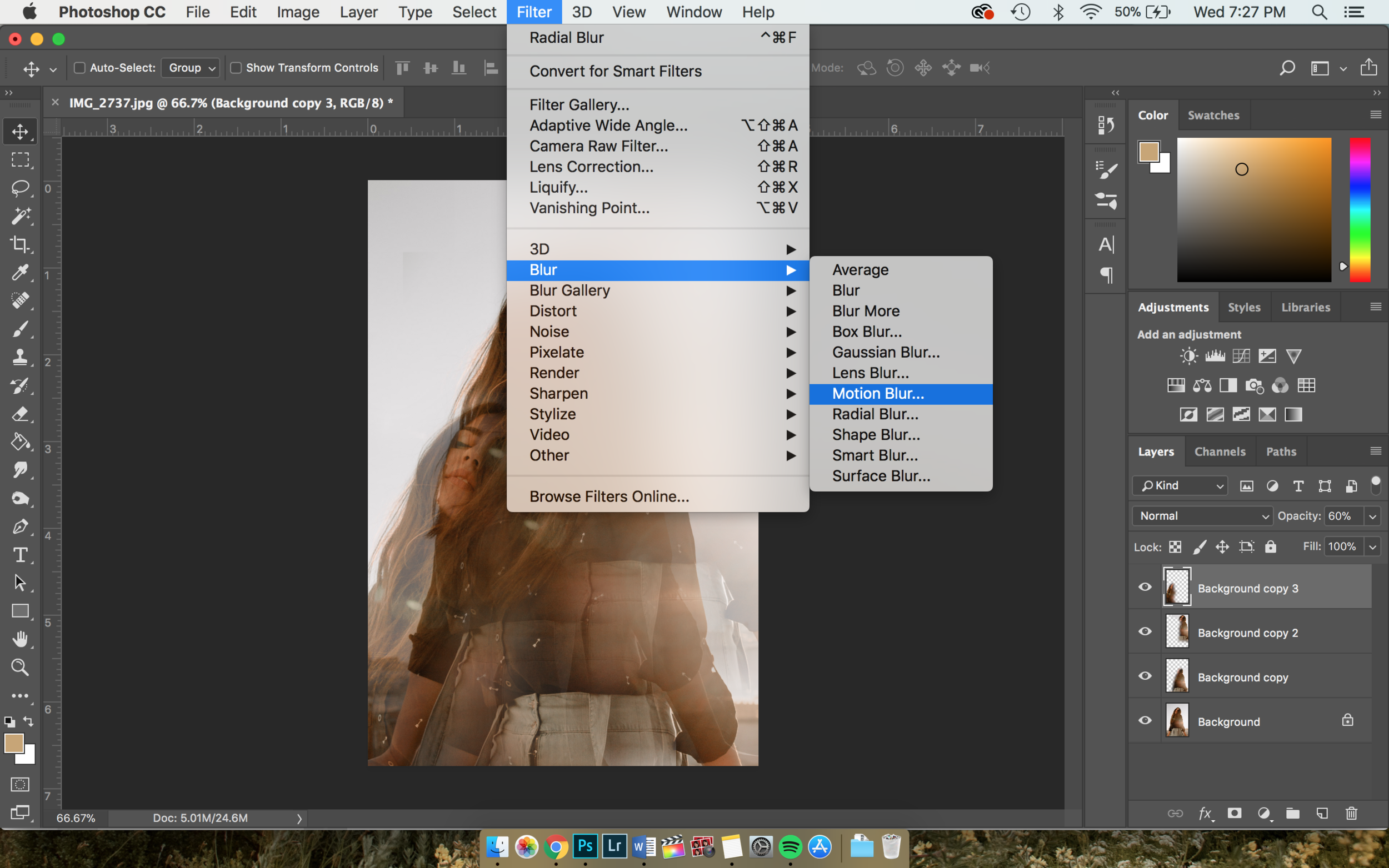The image size is (1389, 868).
Task: Select the Clone Stamp tool
Action: click(20, 357)
